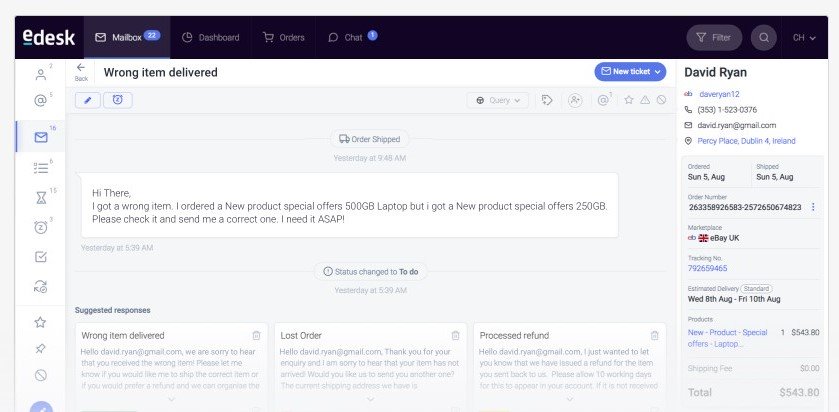Click the assign user icon
The height and width of the screenshot is (412, 839).
(575, 100)
